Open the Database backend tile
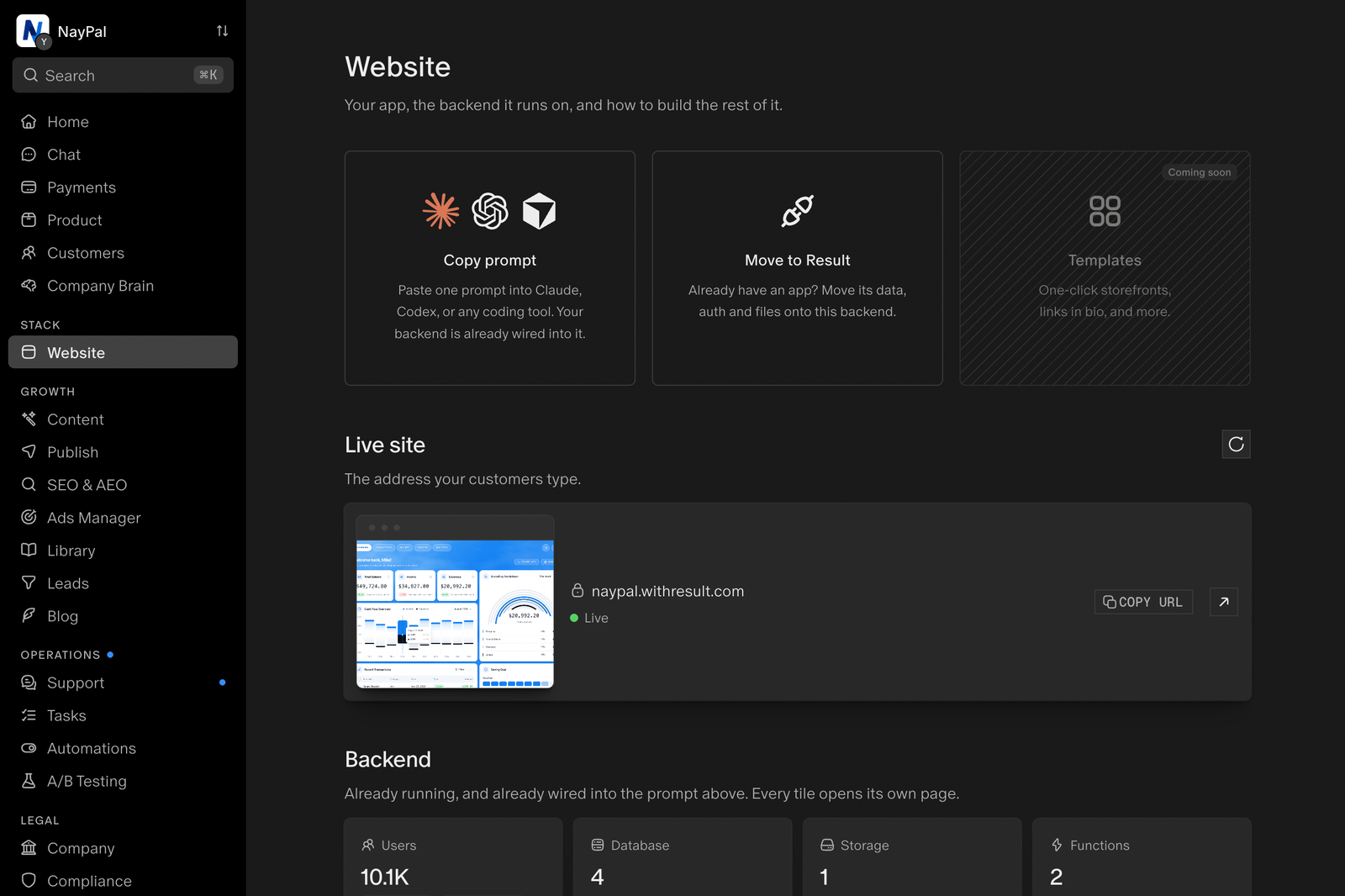 tap(683, 857)
